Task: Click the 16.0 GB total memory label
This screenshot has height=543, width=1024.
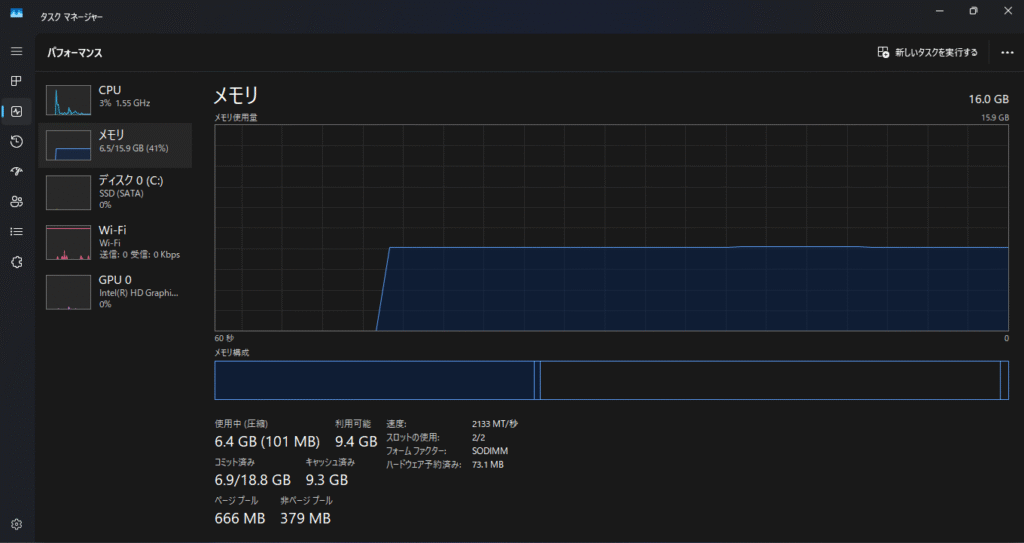Action: coord(989,99)
